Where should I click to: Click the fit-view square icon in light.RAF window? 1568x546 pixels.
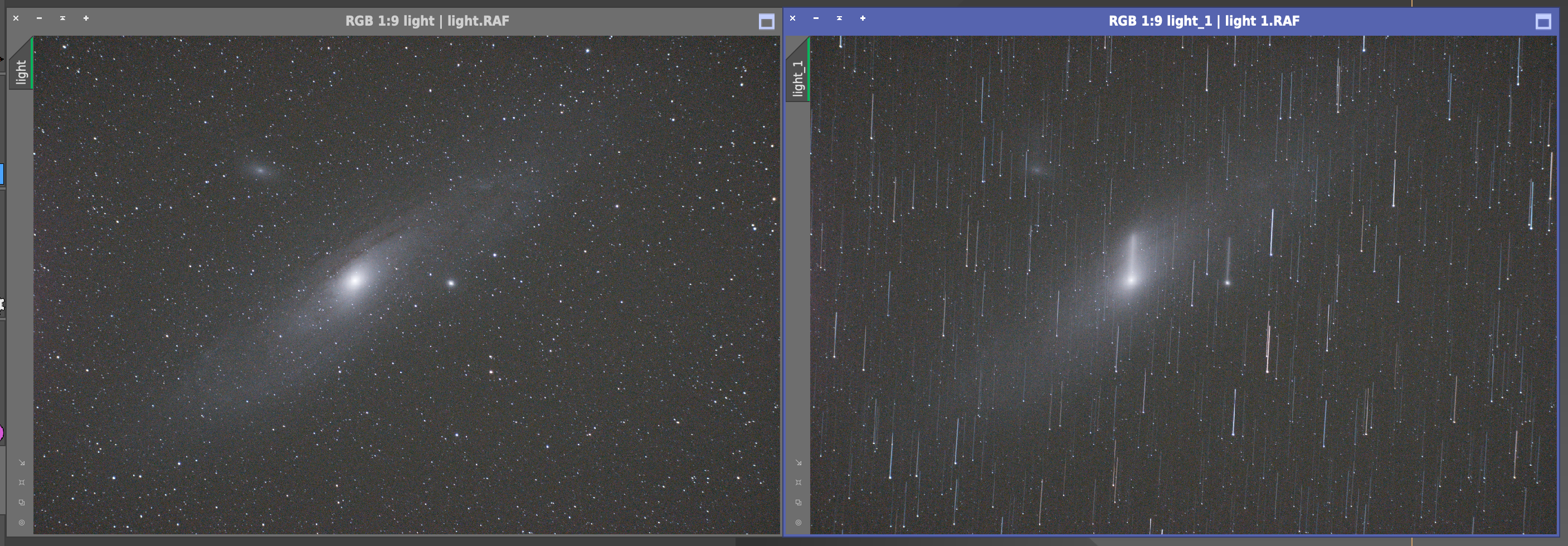pyautogui.click(x=21, y=482)
